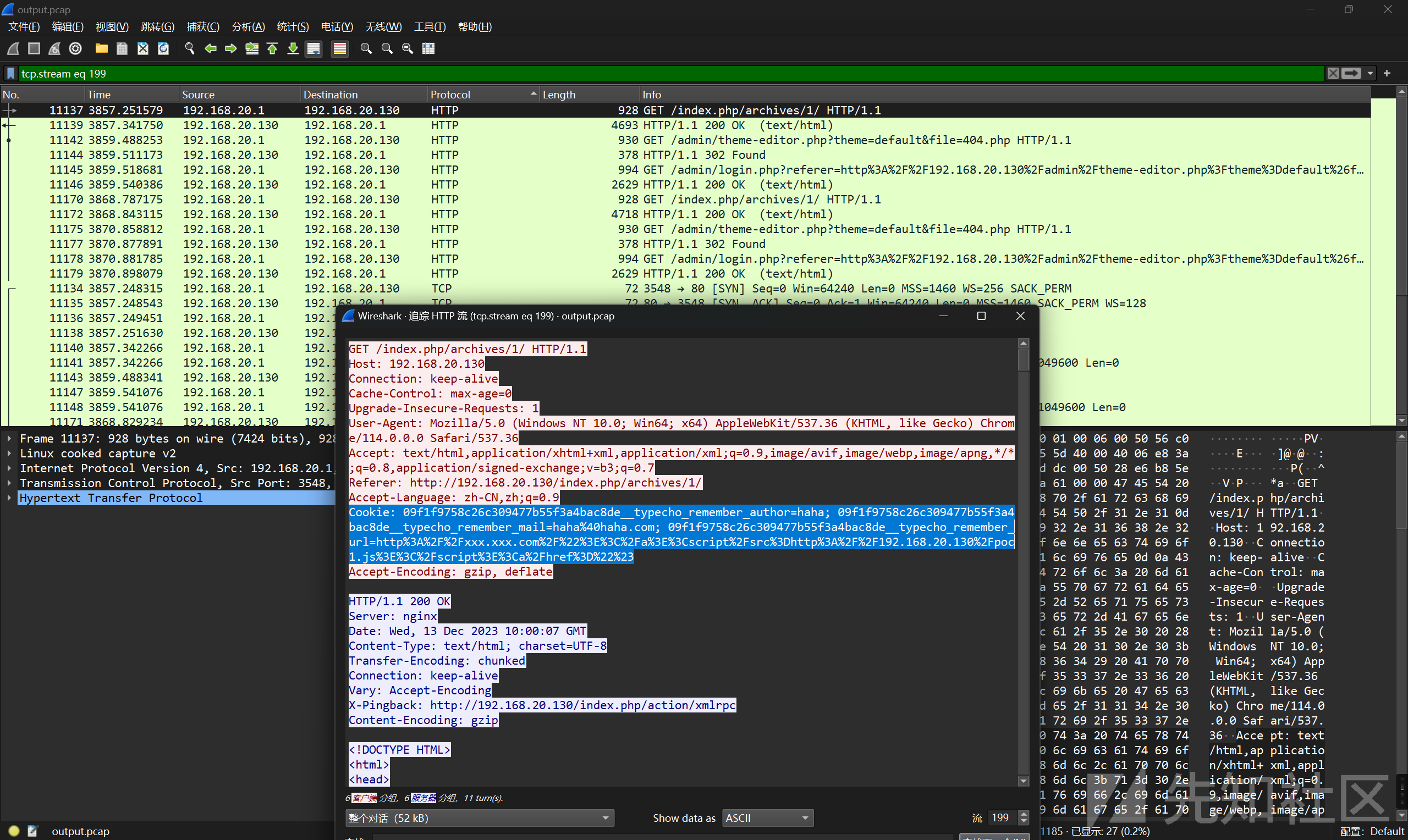Zoom out main window text

point(387,49)
